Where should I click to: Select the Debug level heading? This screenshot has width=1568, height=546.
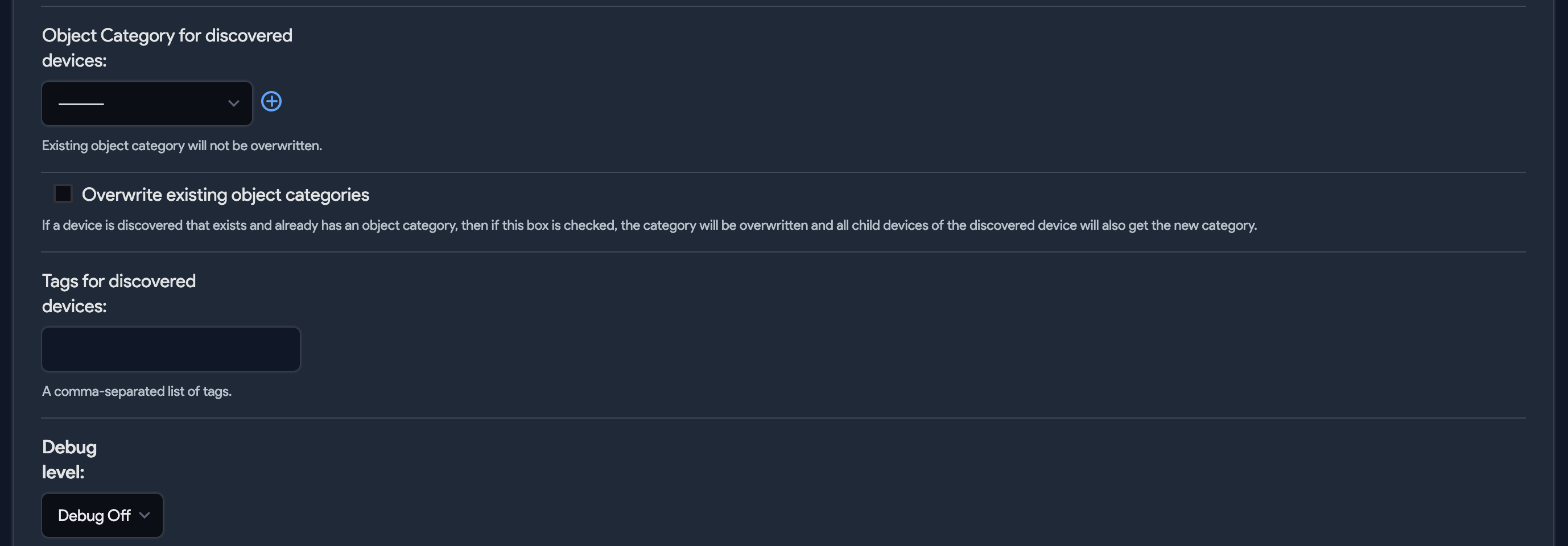pyautogui.click(x=69, y=459)
